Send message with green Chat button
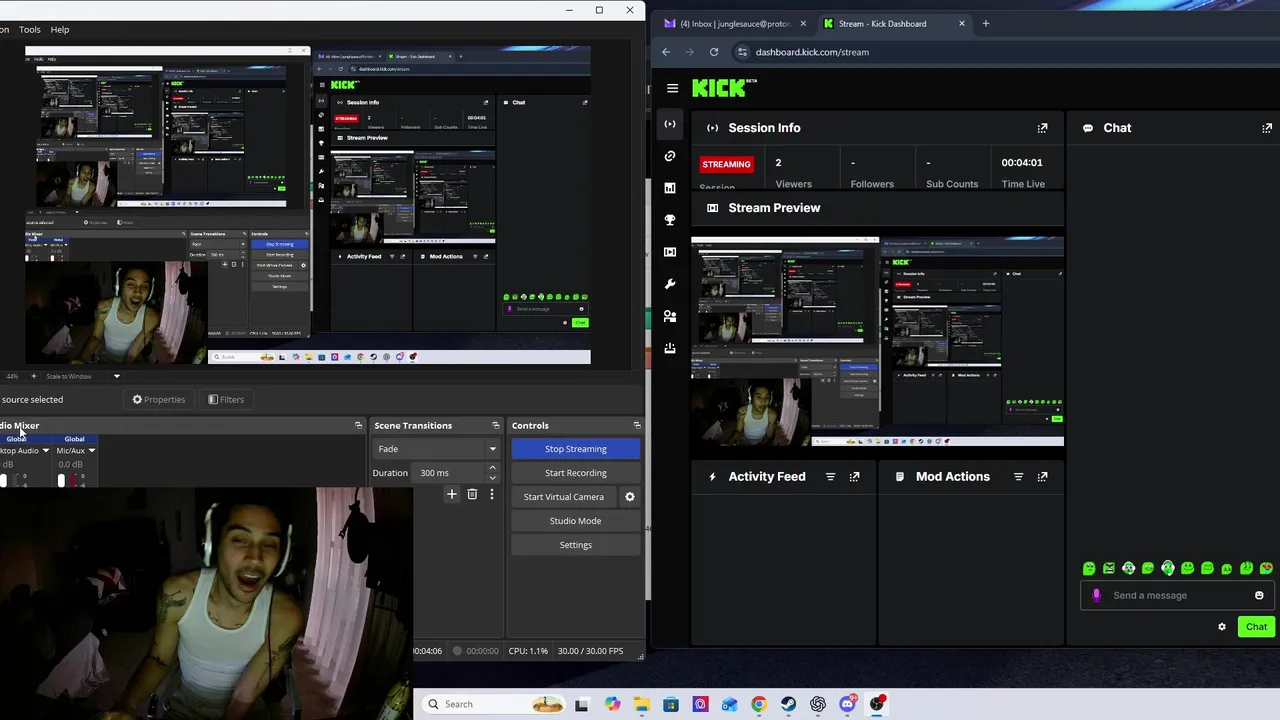This screenshot has height=720, width=1280. pos(1256,627)
